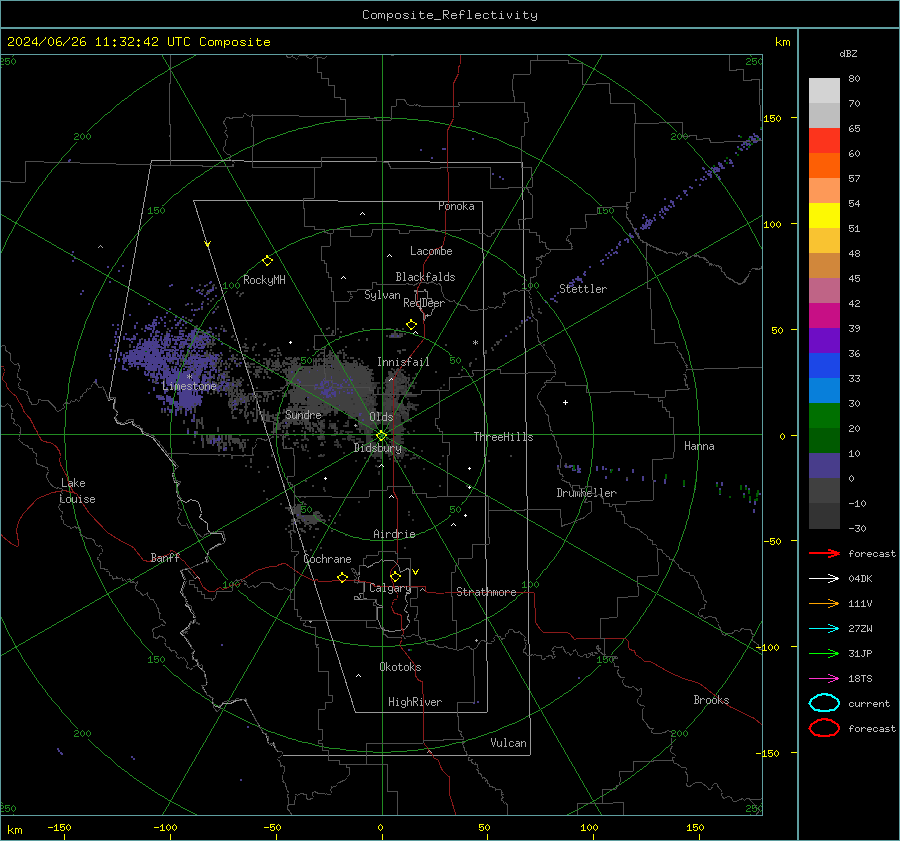
Task: Click the Drumheller label
Action: pos(586,493)
